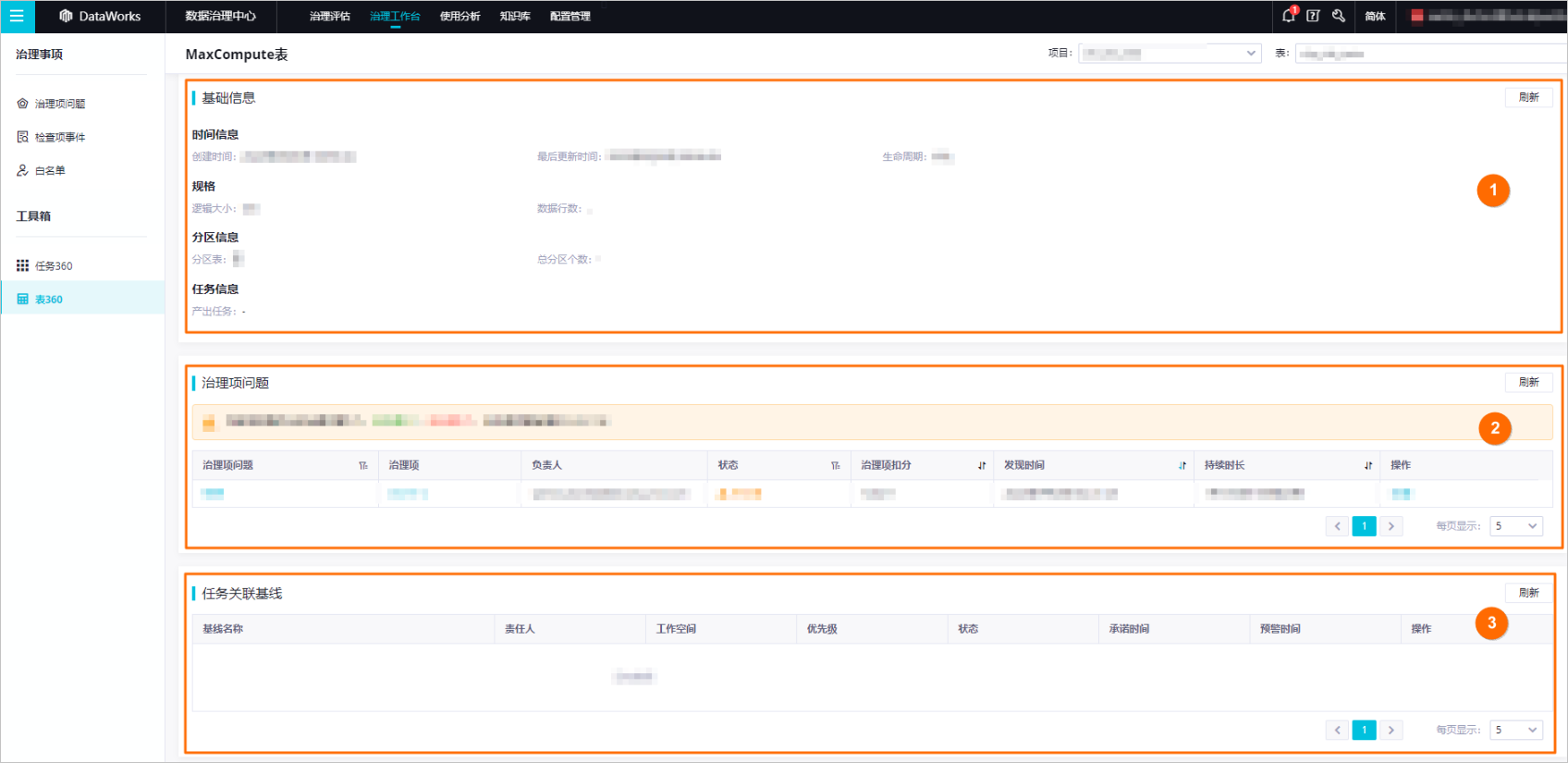Refresh the 任务关联基线 section
1568x763 pixels.
click(1529, 593)
